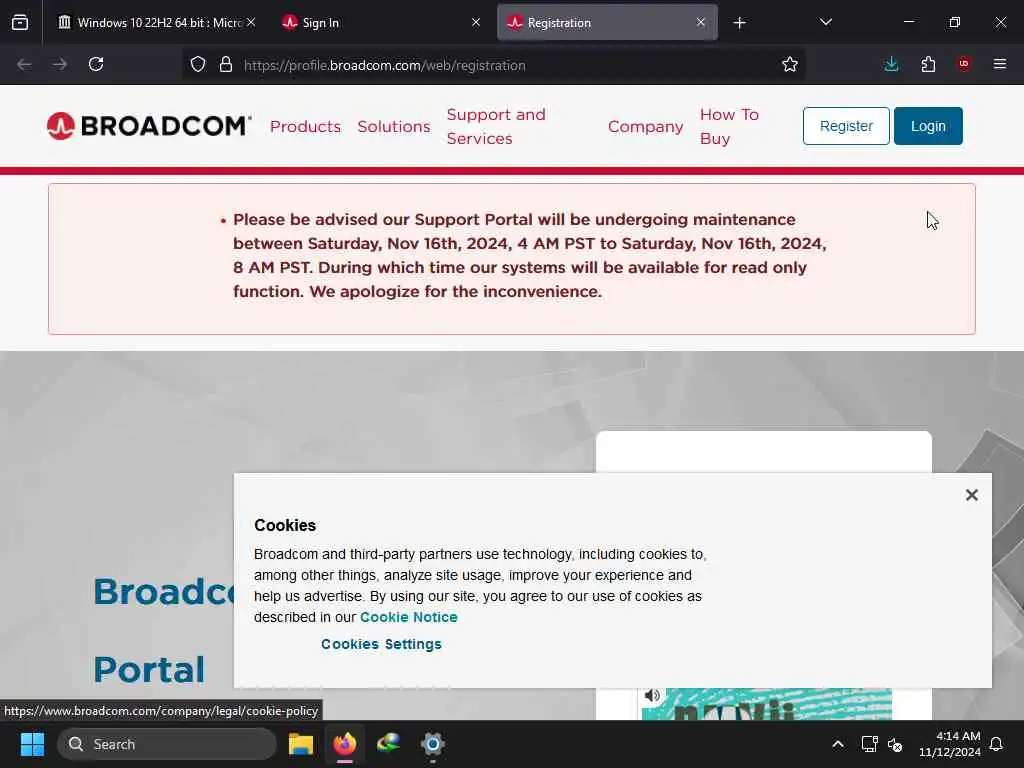Open the How To Buy menu

click(x=729, y=127)
